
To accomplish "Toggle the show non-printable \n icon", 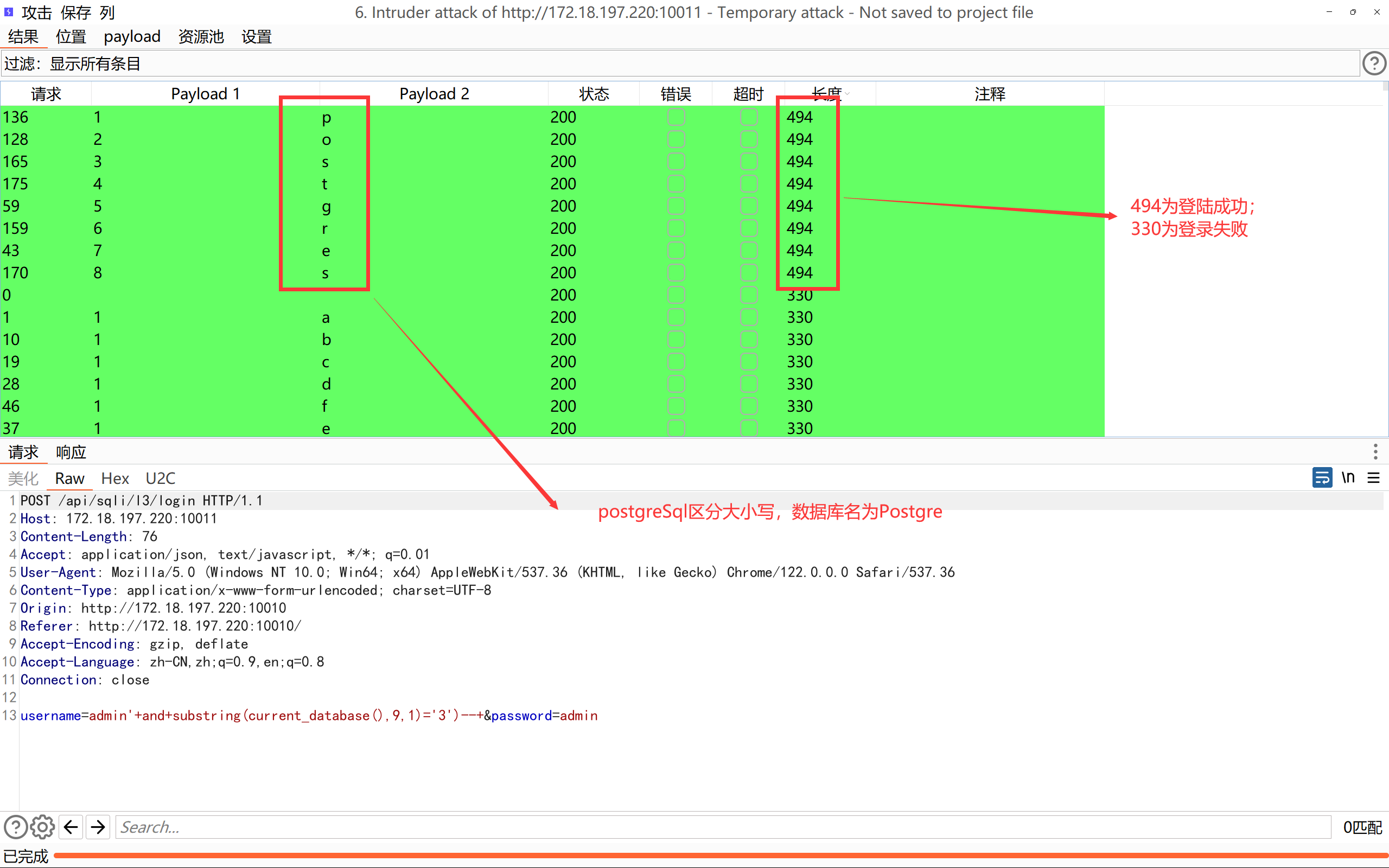I will click(1348, 477).
